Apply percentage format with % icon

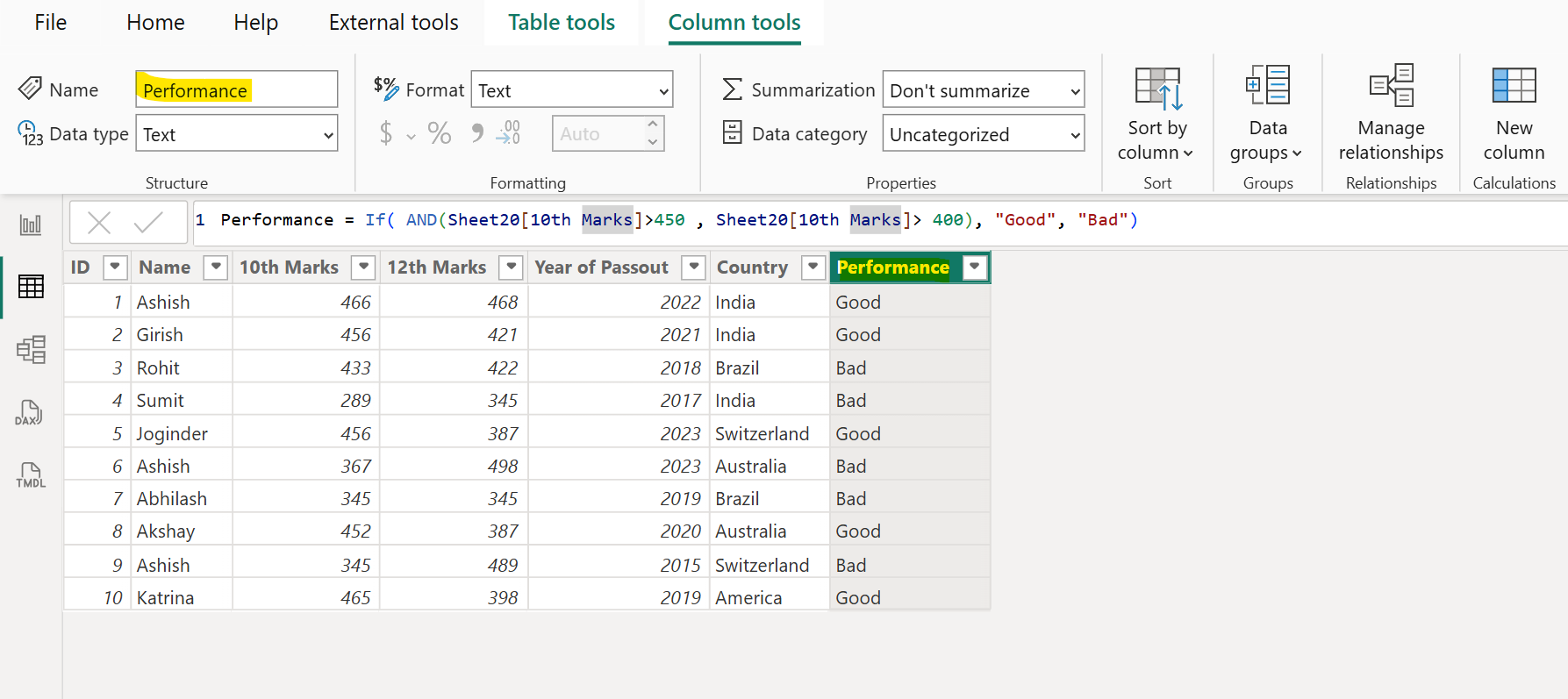tap(439, 133)
